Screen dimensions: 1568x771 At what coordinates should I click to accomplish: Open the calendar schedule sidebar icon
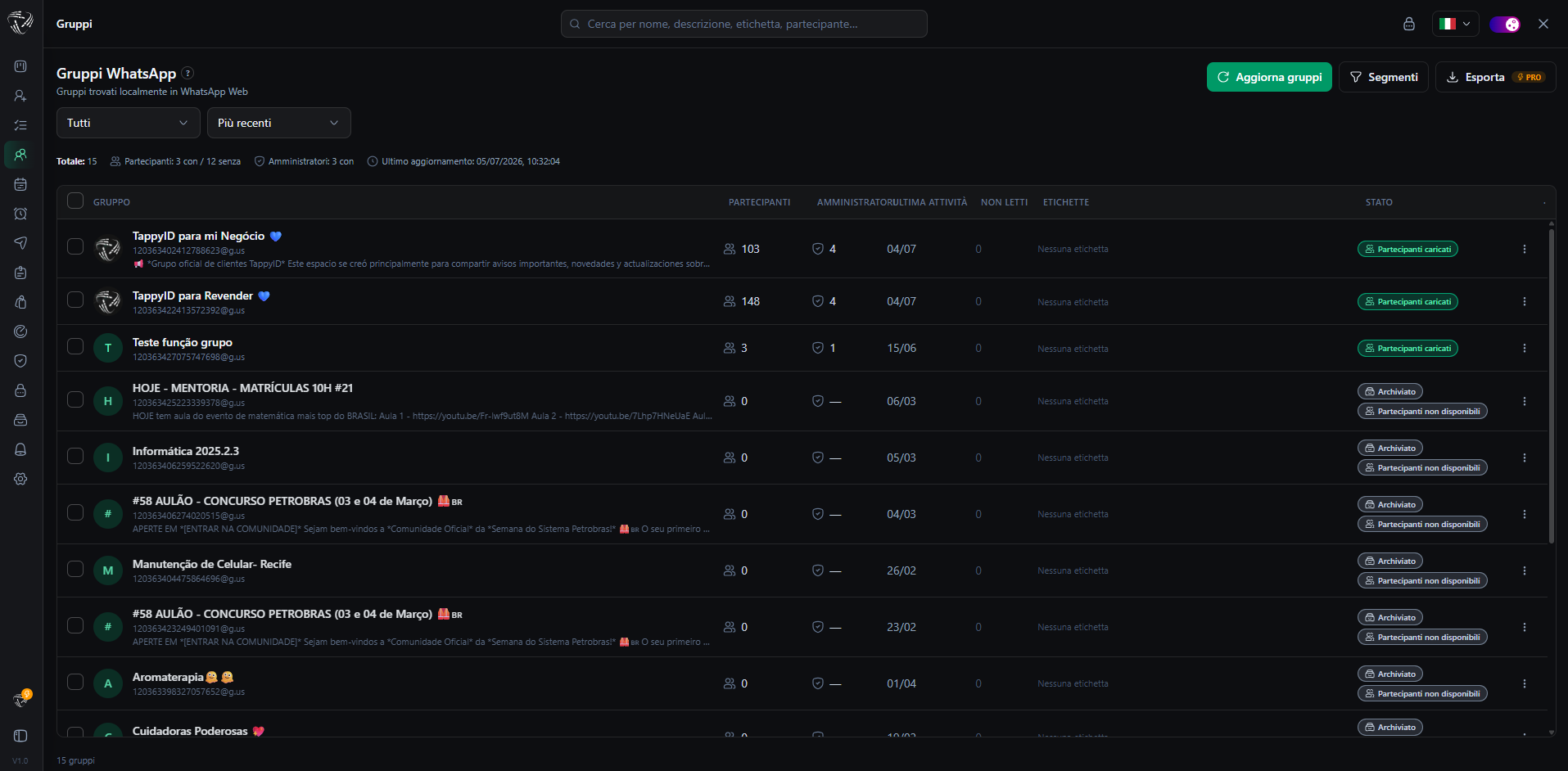20,184
